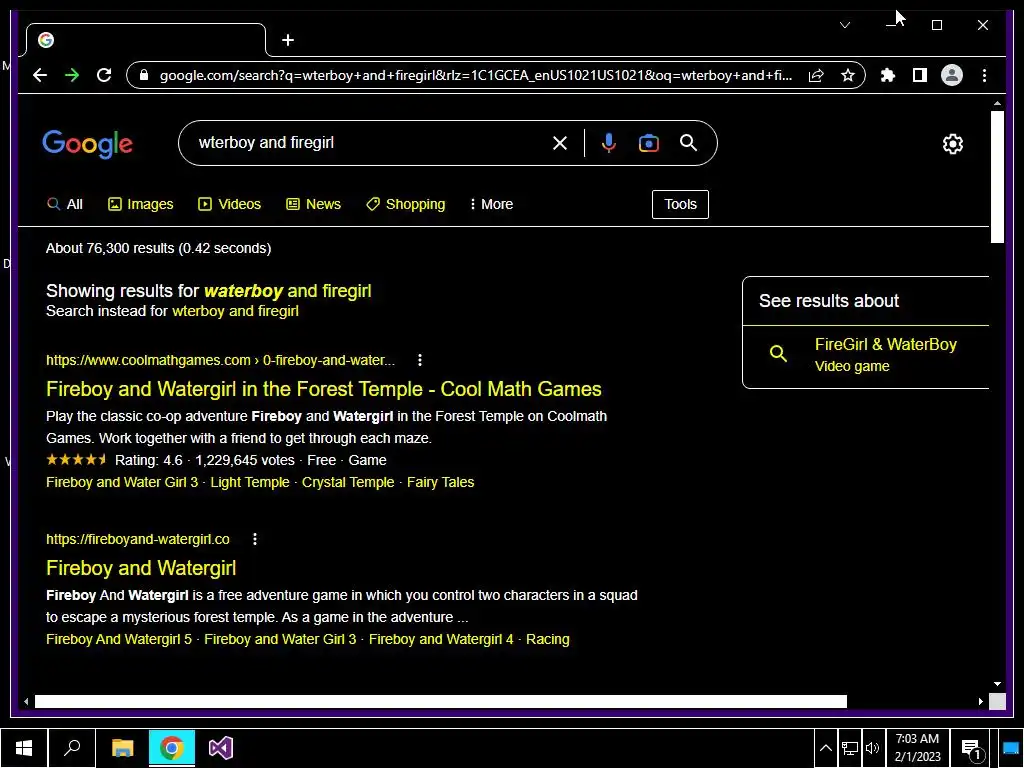This screenshot has width=1024, height=768.
Task: Switch to News results
Action: point(313,204)
